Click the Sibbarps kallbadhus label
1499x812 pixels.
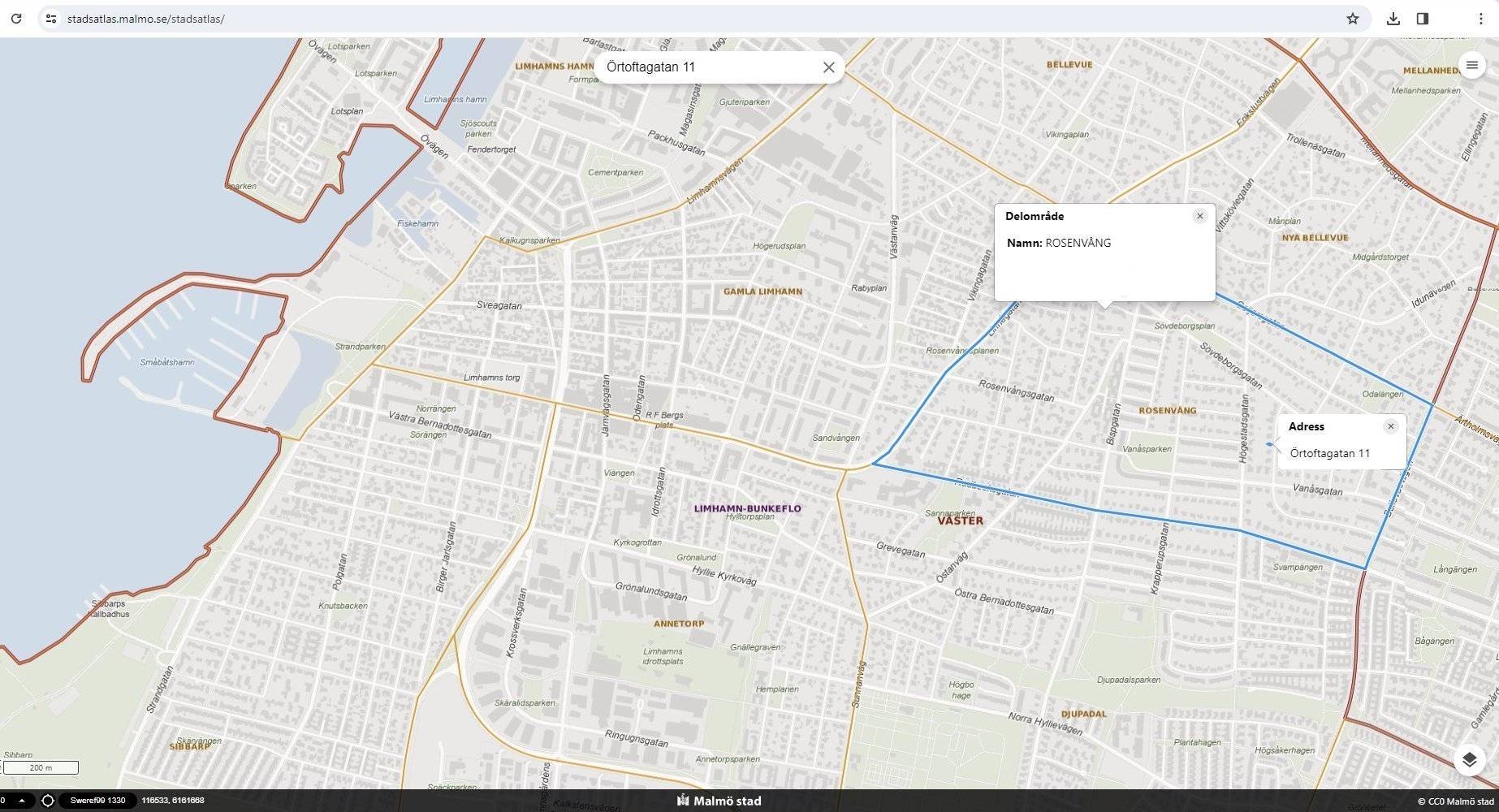pos(109,609)
